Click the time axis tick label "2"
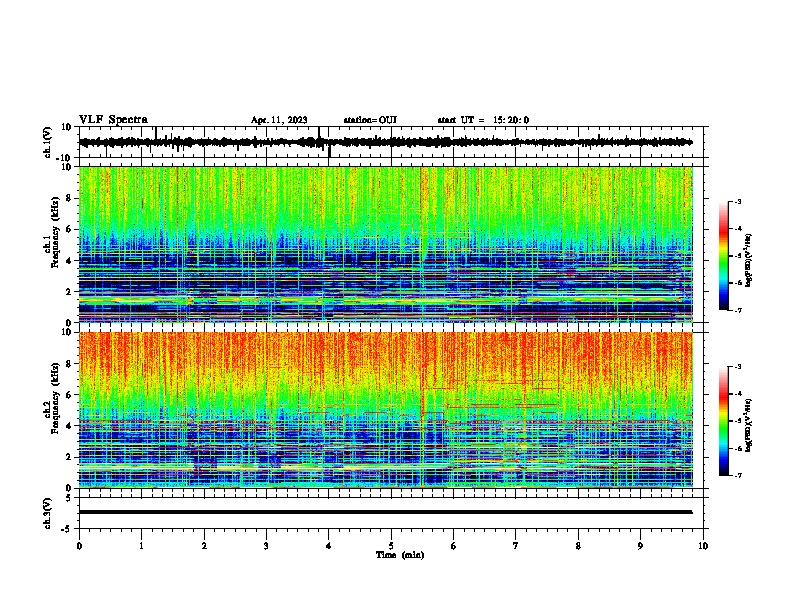This screenshot has height=612, width=792. click(x=204, y=546)
